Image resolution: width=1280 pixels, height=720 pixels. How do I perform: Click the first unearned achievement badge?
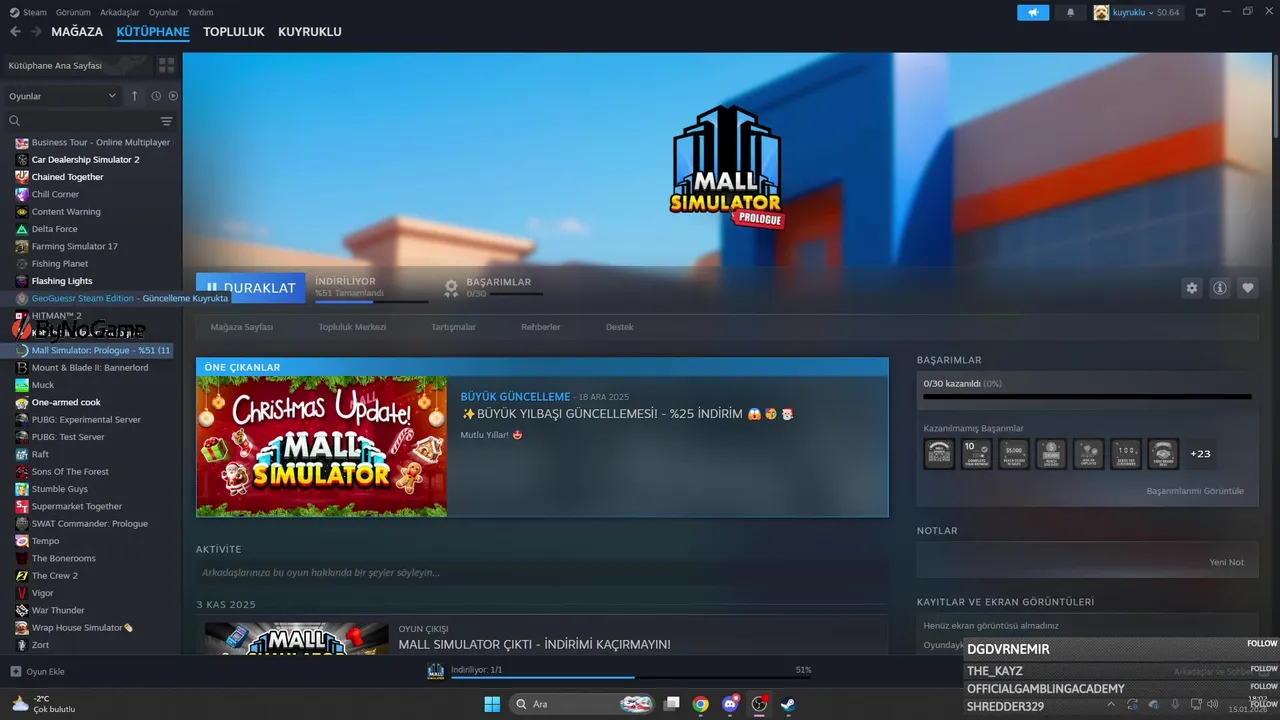tap(939, 453)
